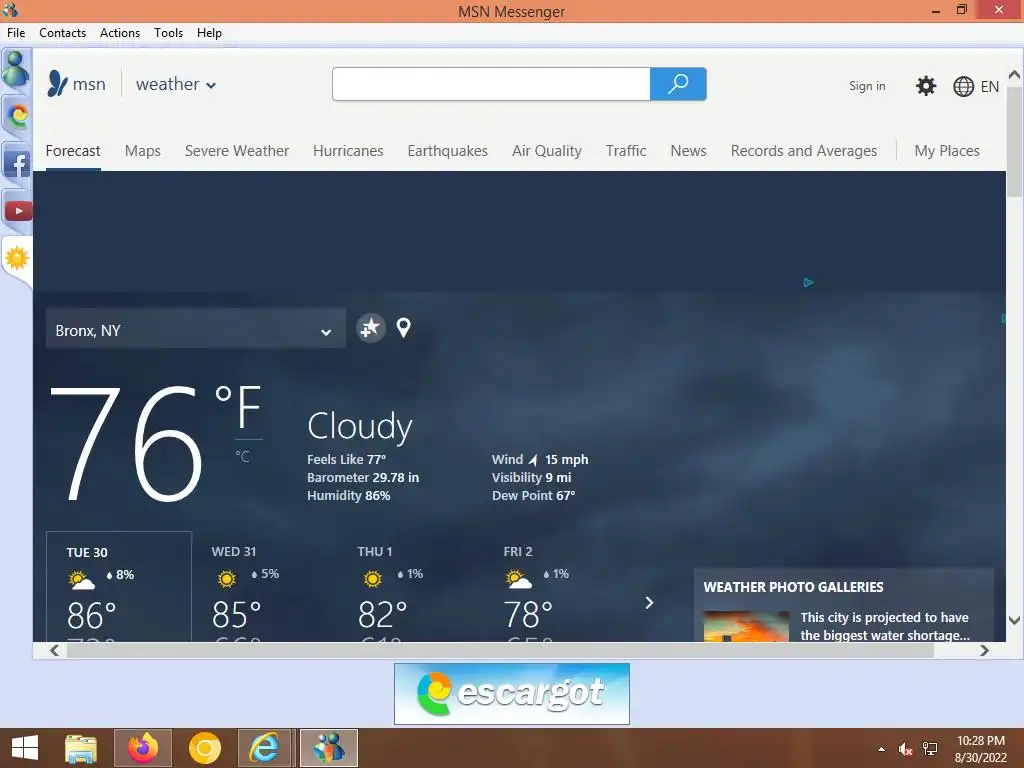Click Friday's partly cloudy weather icon
The height and width of the screenshot is (768, 1024).
pyautogui.click(x=519, y=579)
